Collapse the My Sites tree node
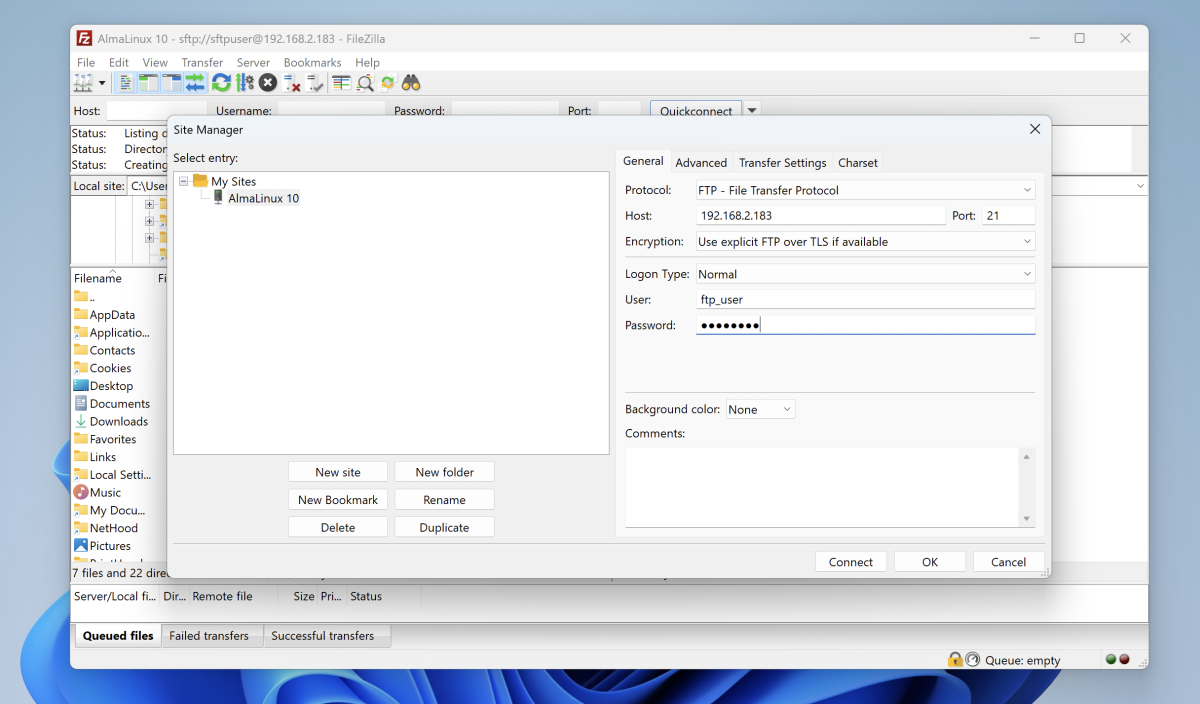The width and height of the screenshot is (1200, 704). [184, 182]
